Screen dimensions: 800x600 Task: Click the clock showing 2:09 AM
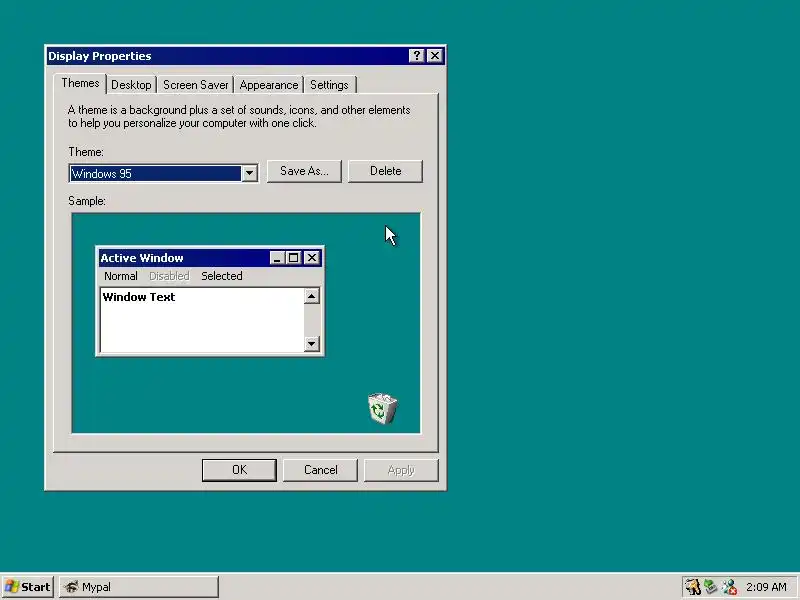pyautogui.click(x=766, y=587)
